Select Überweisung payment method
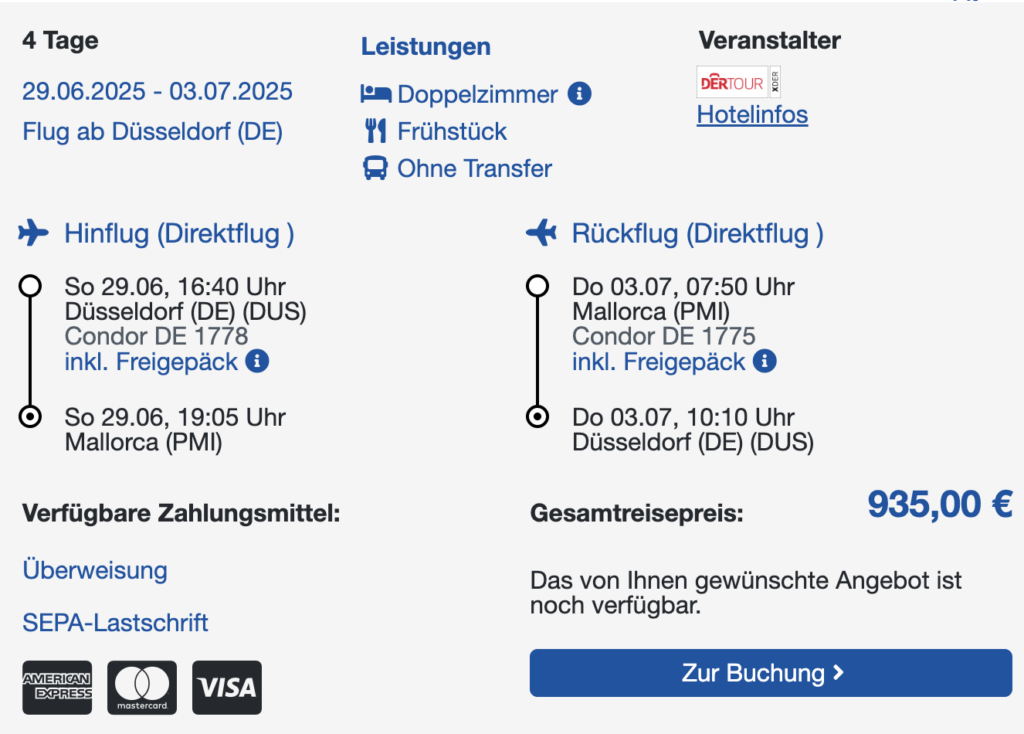The image size is (1024, 734). pyautogui.click(x=95, y=570)
